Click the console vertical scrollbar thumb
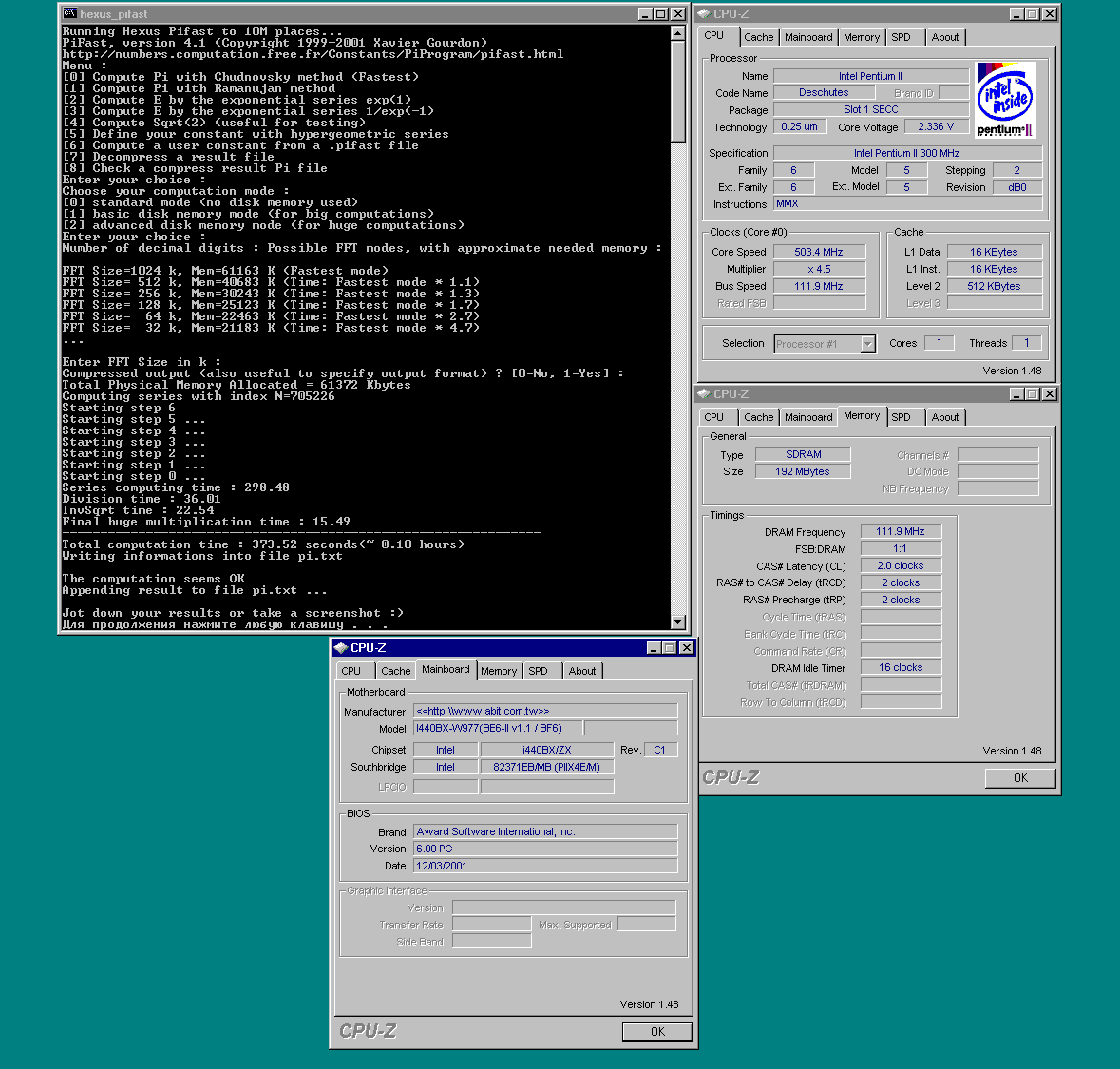The width and height of the screenshot is (1120, 1069). click(678, 91)
